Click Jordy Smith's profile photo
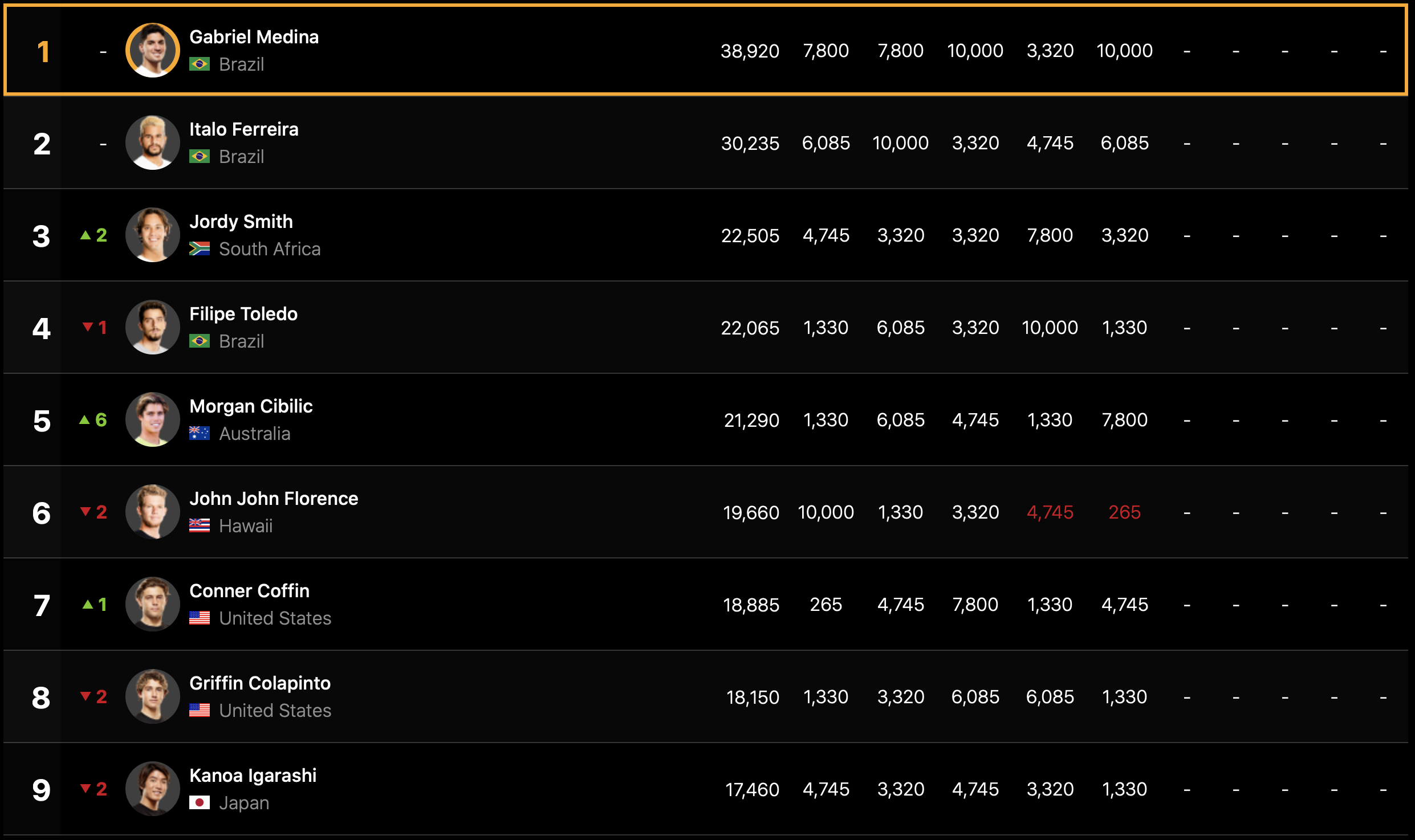 pos(152,235)
